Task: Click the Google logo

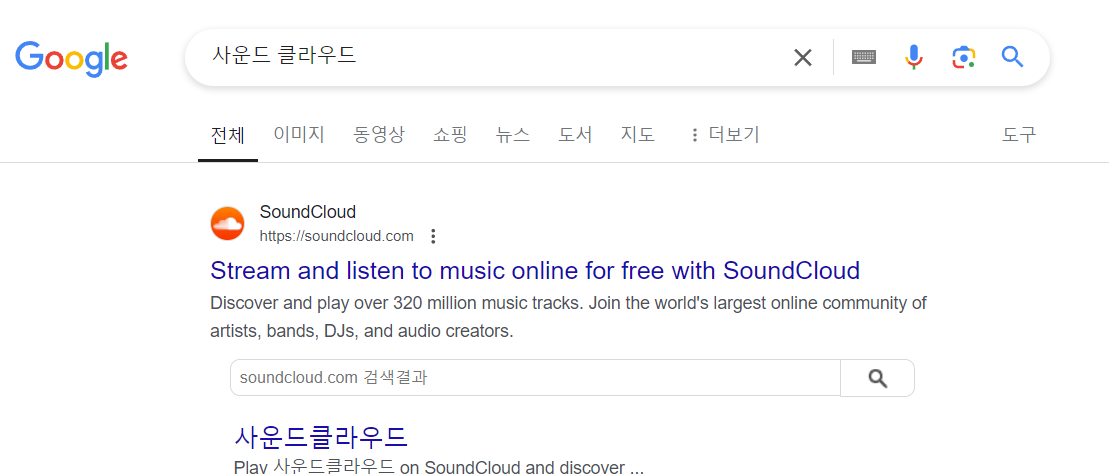Action: pos(71,59)
